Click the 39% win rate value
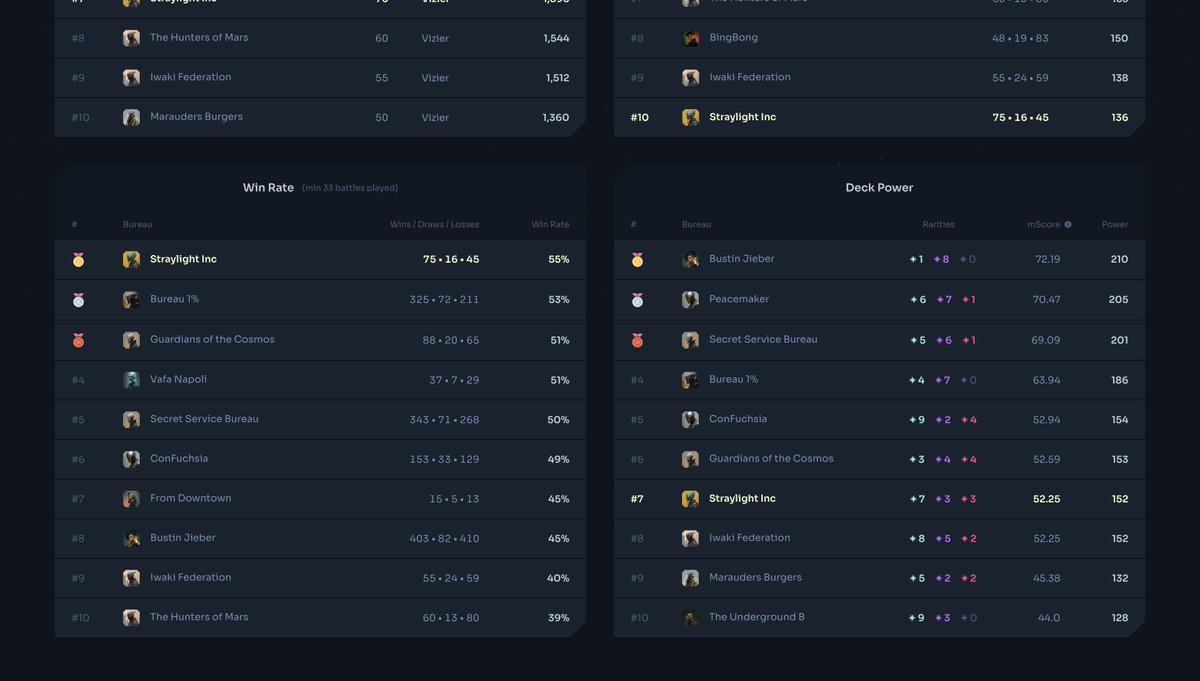This screenshot has height=681, width=1200. [559, 618]
